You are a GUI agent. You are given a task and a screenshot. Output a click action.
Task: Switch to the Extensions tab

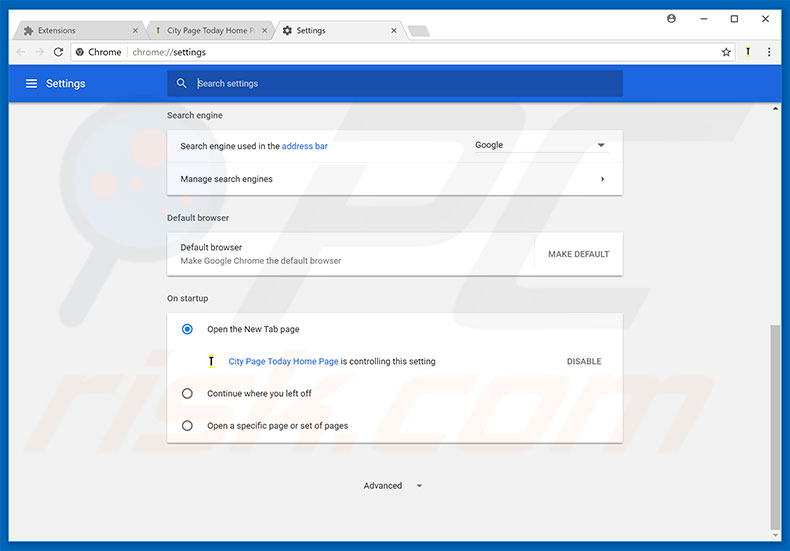(x=76, y=31)
